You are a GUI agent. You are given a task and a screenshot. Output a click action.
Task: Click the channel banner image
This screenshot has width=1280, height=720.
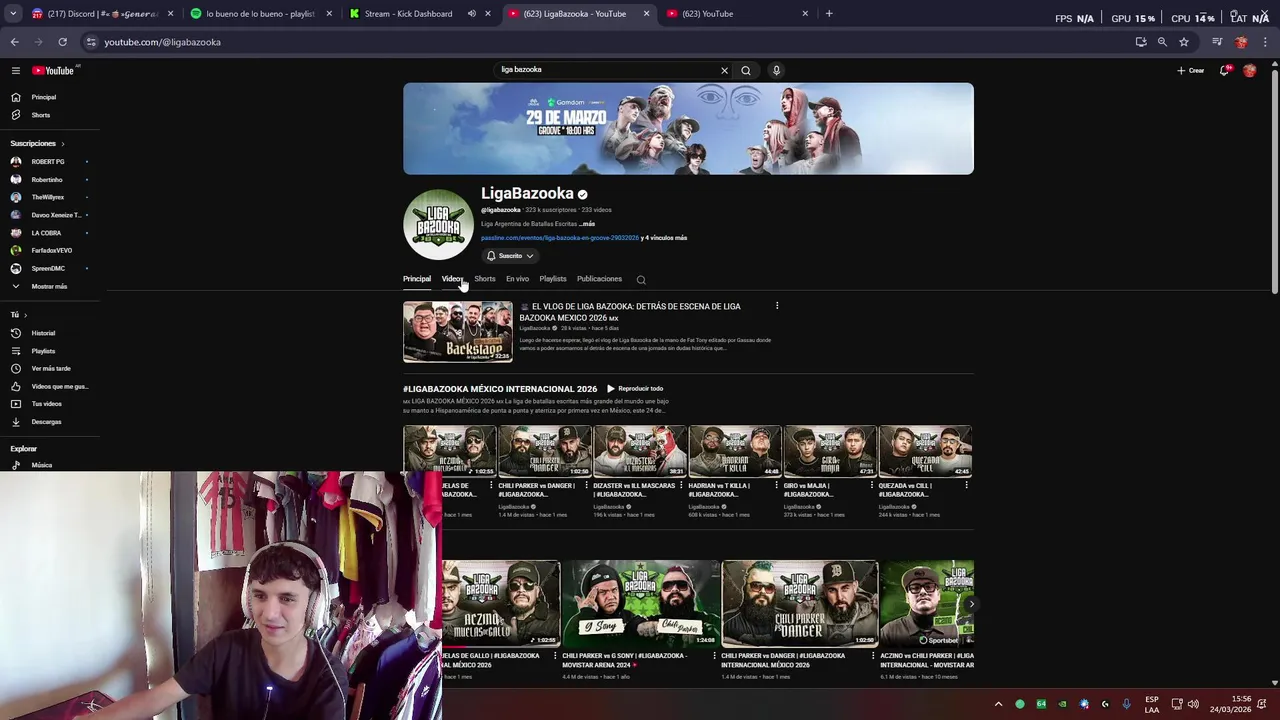click(688, 129)
